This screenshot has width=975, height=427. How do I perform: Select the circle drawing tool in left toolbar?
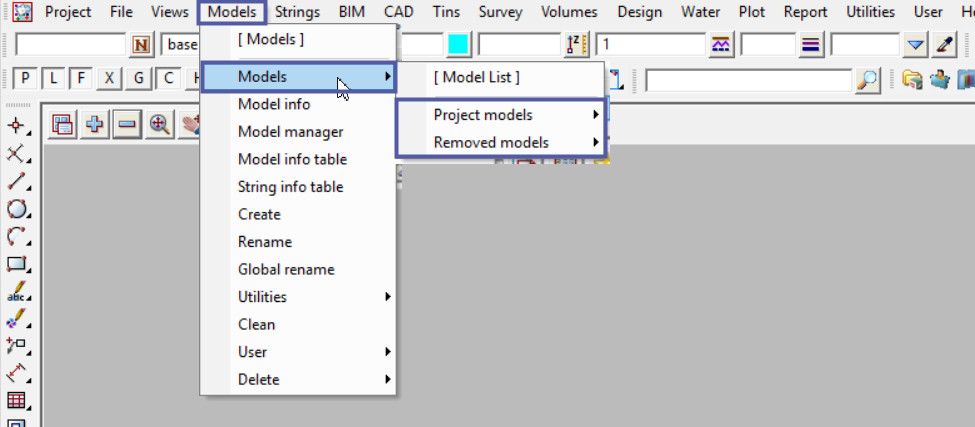(16, 209)
